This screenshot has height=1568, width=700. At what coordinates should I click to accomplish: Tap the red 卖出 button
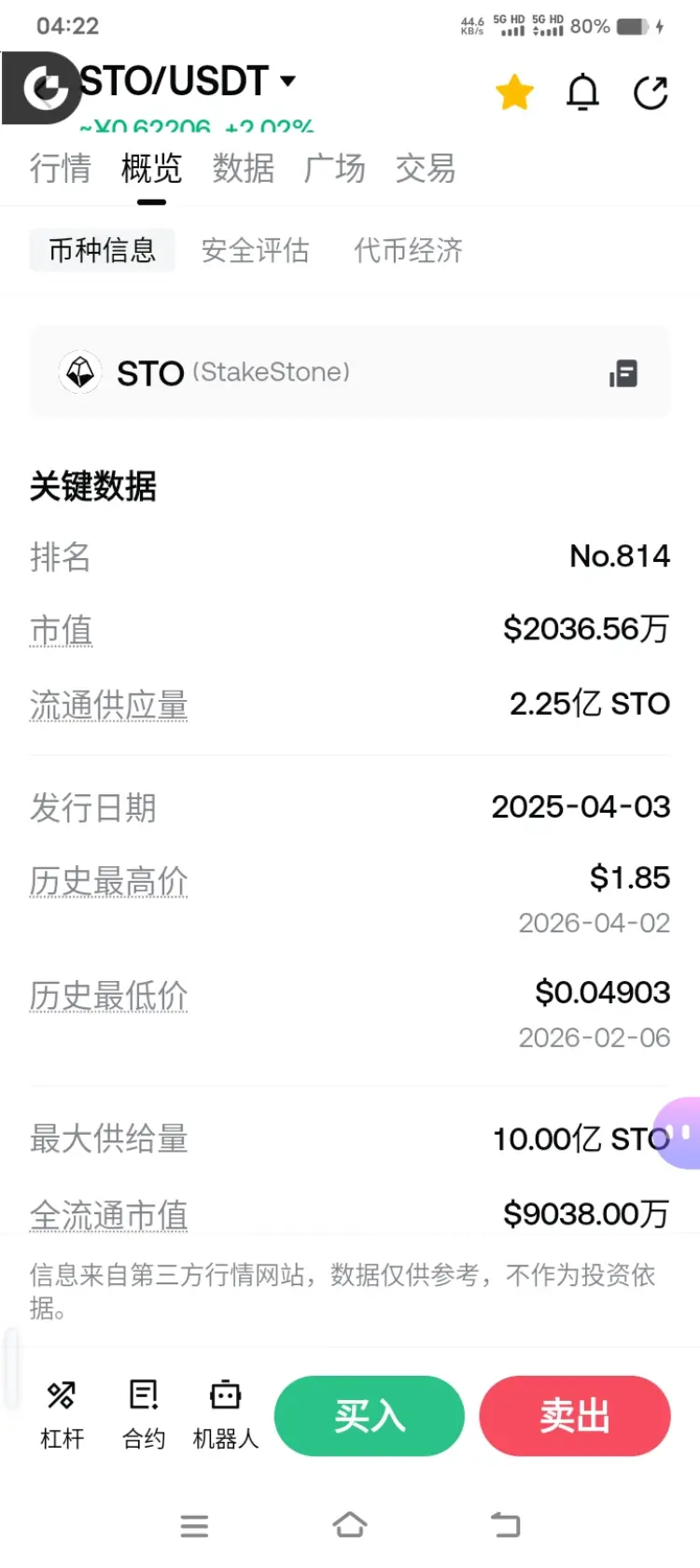[575, 1416]
